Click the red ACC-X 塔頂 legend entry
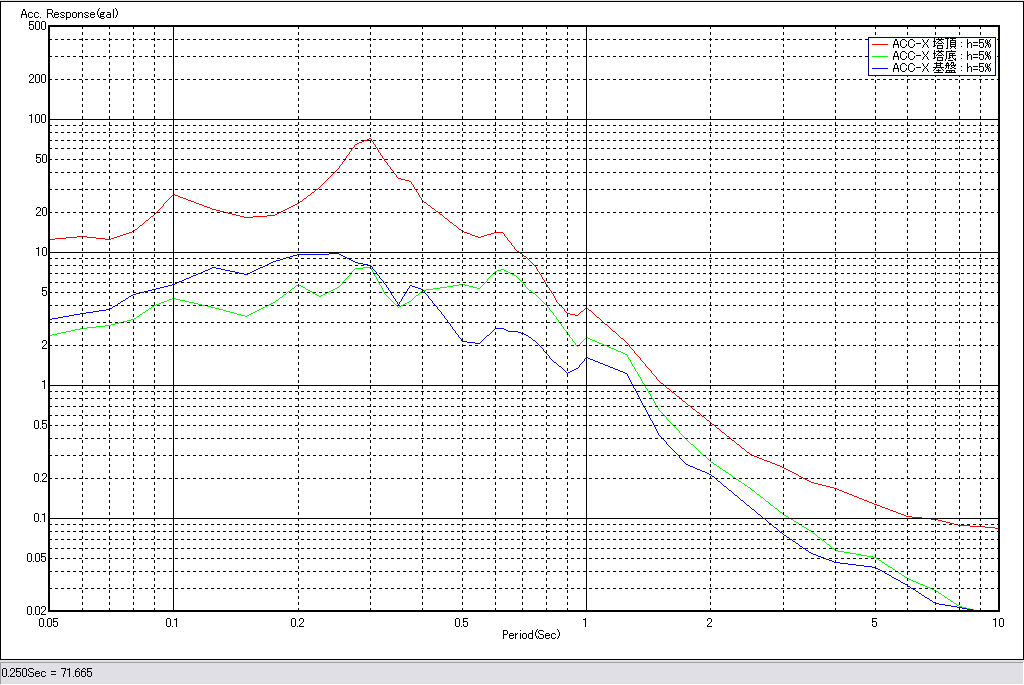Viewport: 1024px width, 685px height. coord(941,44)
